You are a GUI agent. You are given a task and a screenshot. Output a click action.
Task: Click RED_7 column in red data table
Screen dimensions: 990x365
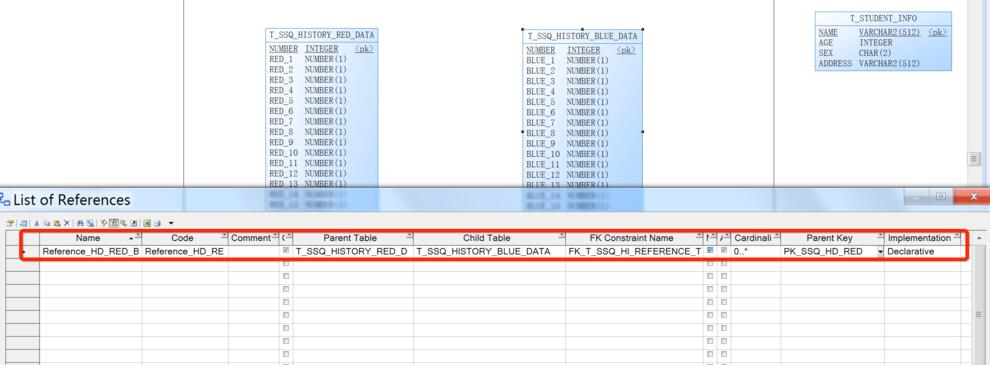(x=307, y=121)
